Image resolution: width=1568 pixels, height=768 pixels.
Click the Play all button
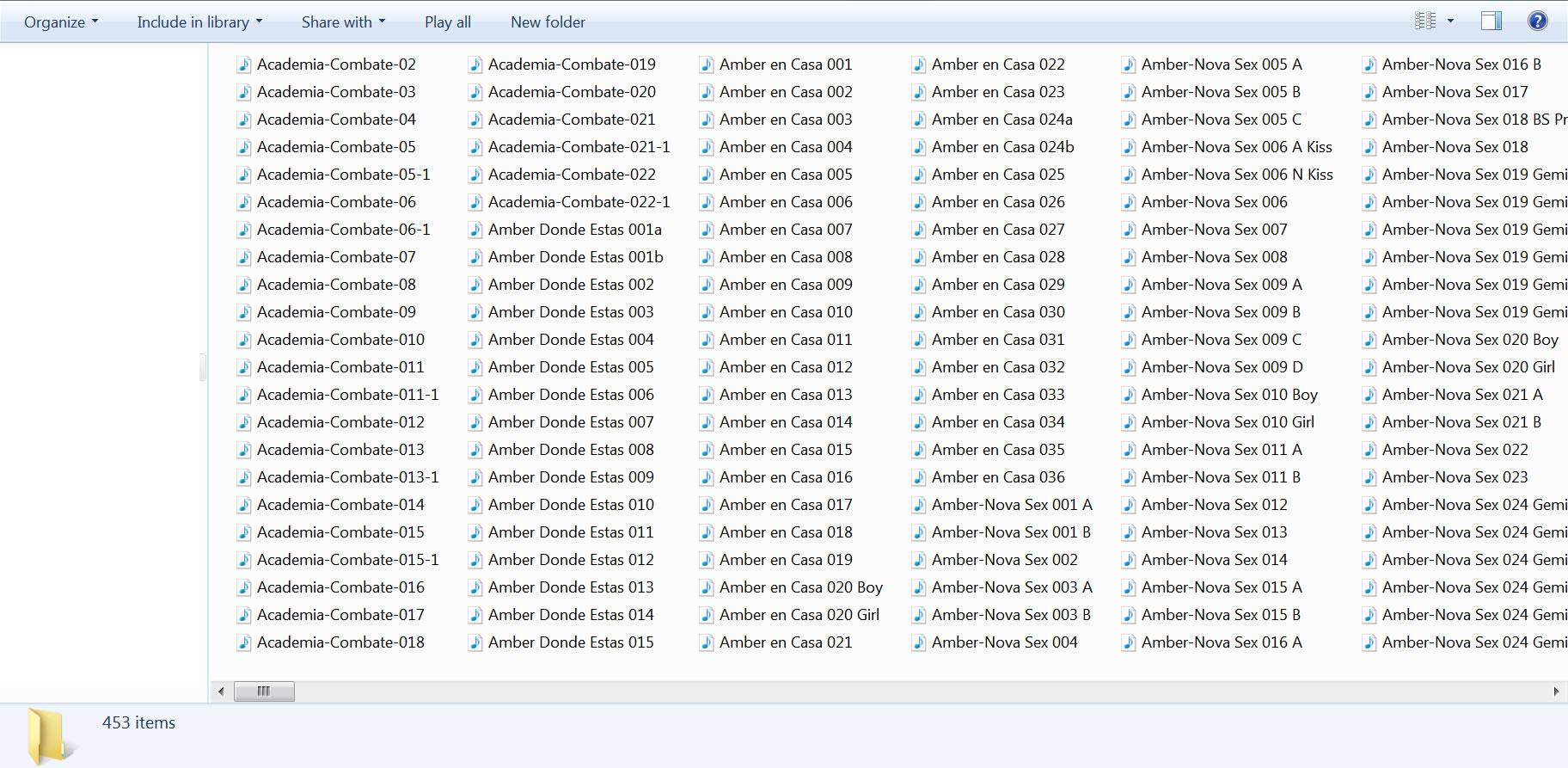[x=448, y=22]
